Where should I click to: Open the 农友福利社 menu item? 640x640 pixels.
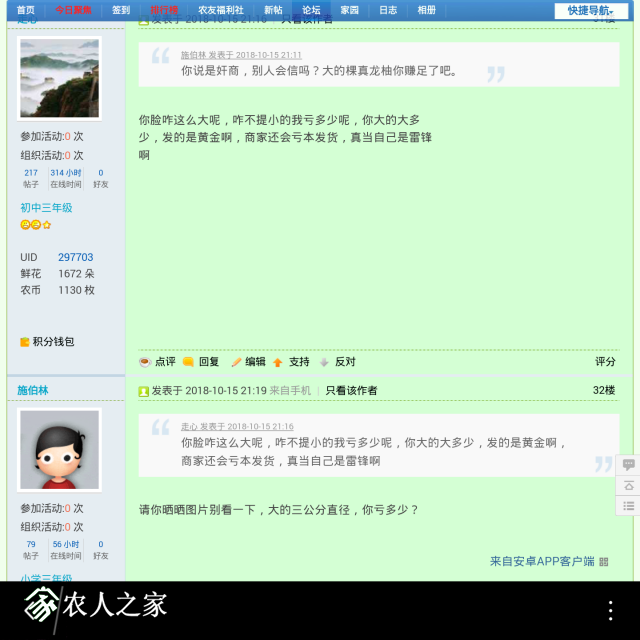point(220,10)
